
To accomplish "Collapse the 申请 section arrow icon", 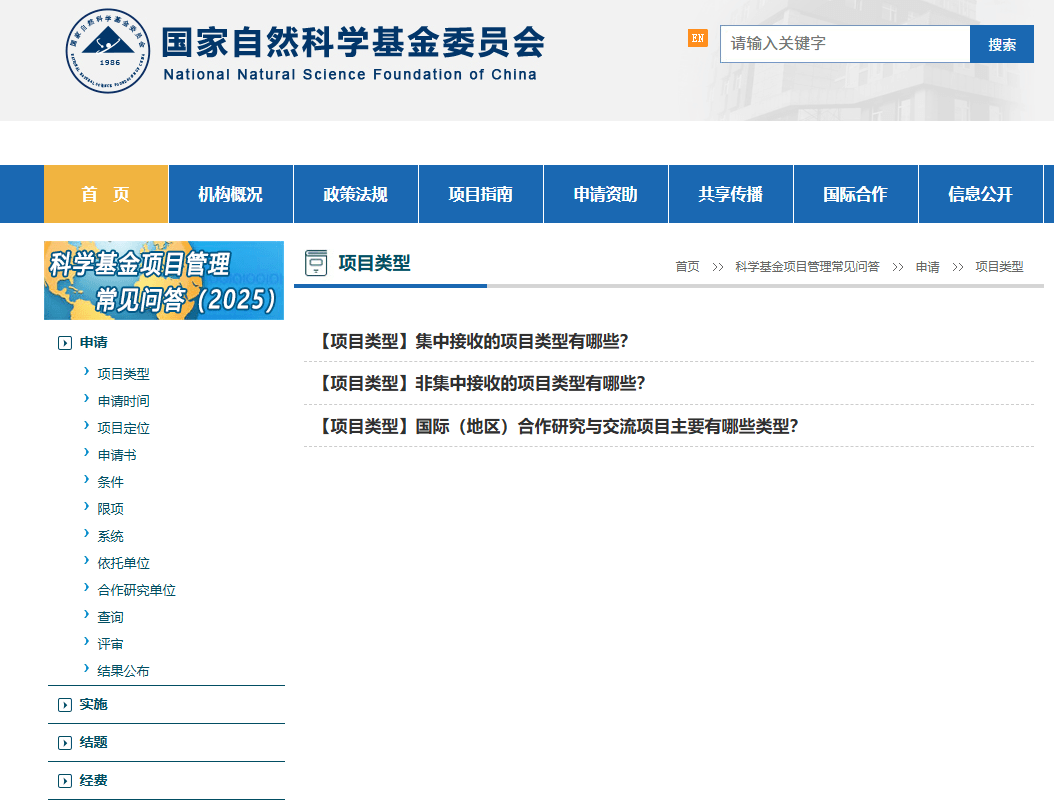I will [65, 343].
